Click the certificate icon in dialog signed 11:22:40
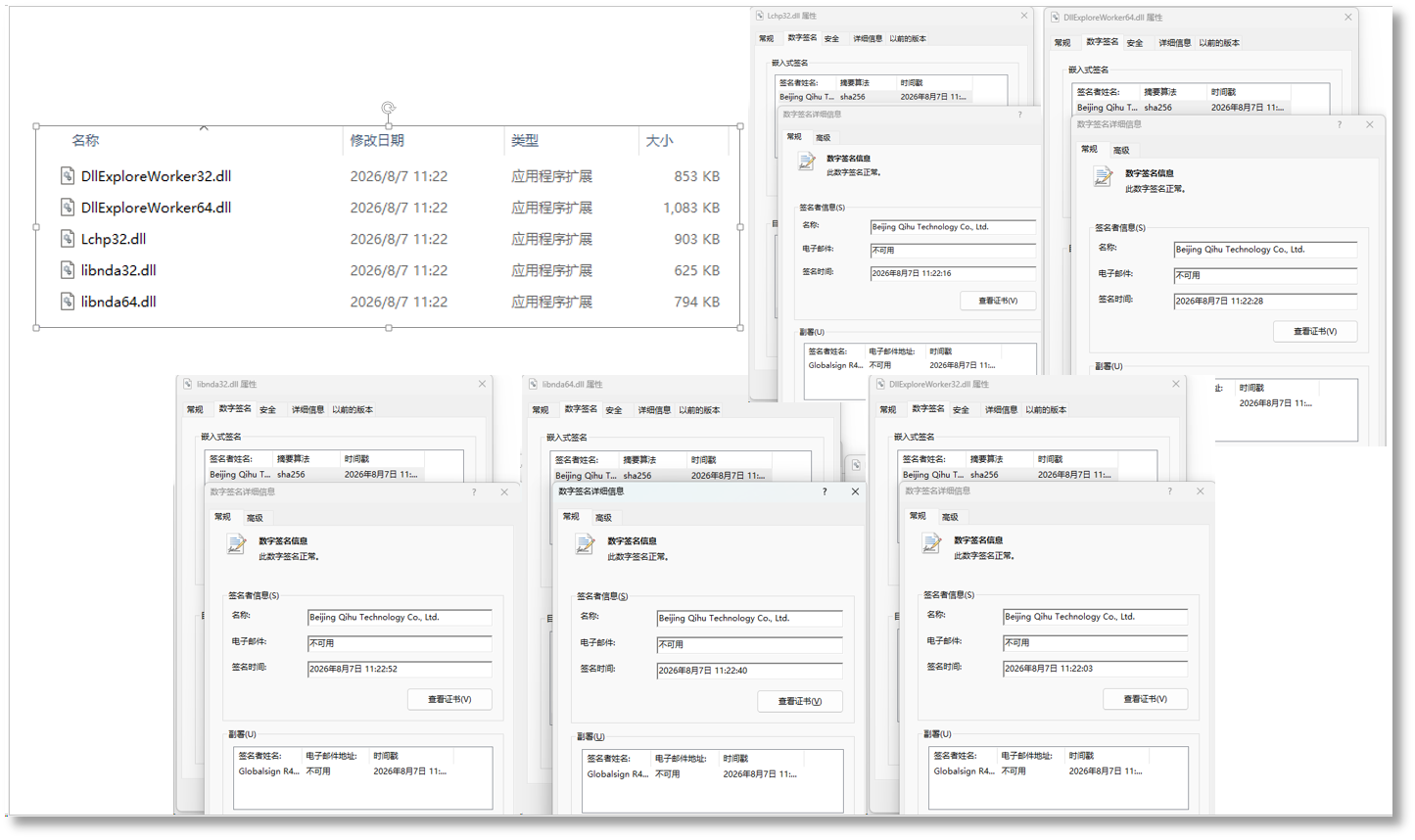This screenshot has width=1415, height=840. [x=586, y=545]
